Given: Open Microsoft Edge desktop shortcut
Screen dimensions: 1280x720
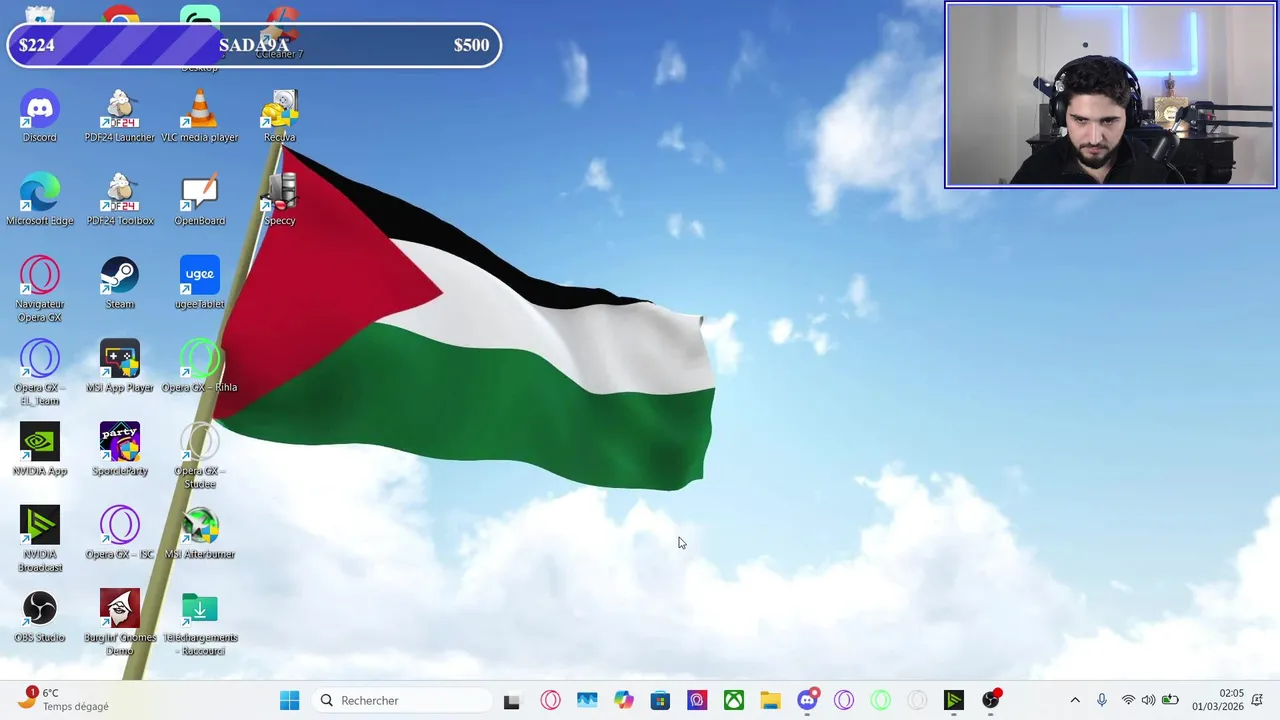Looking at the screenshot, I should point(40,199).
